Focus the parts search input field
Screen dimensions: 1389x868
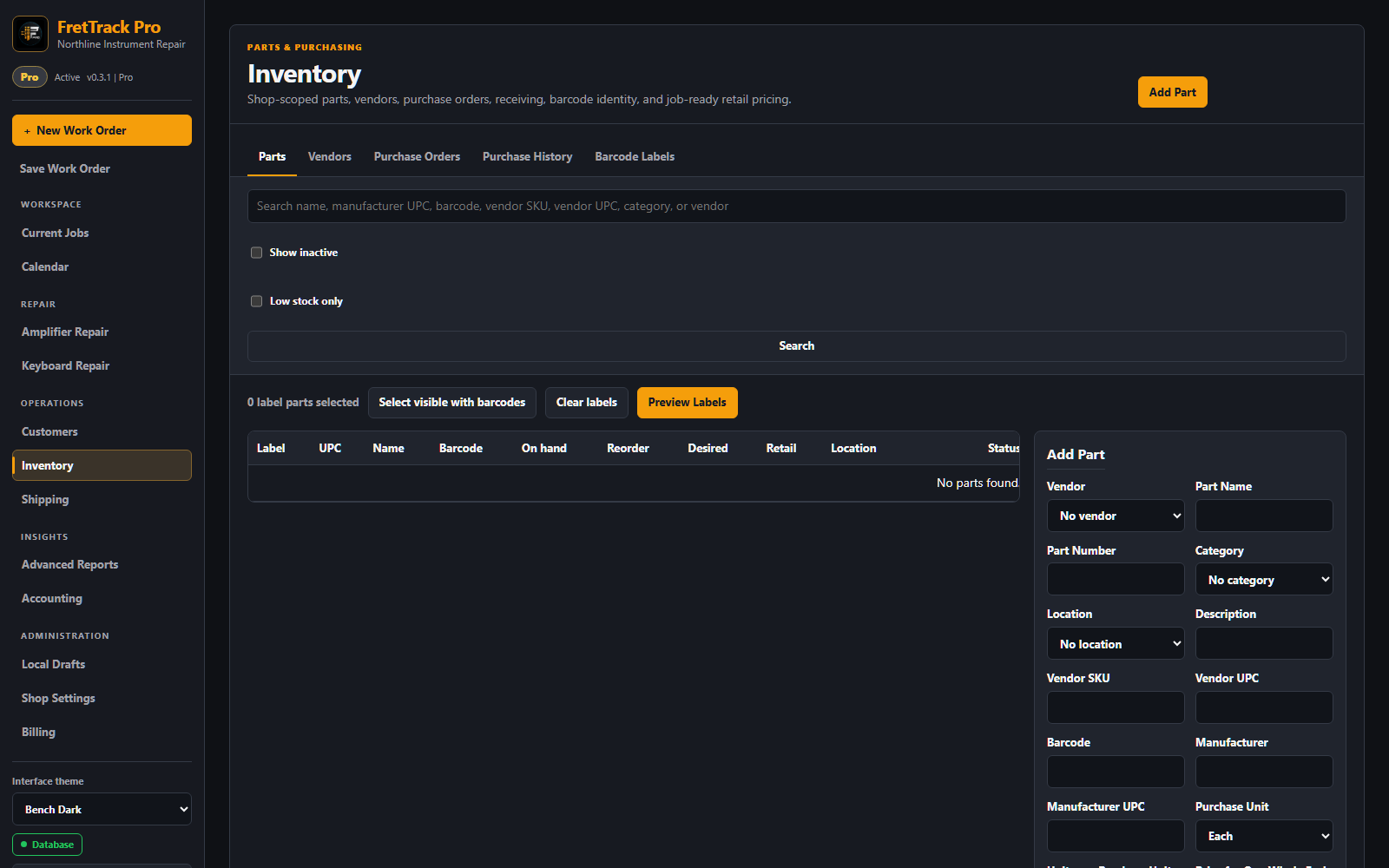[796, 207]
